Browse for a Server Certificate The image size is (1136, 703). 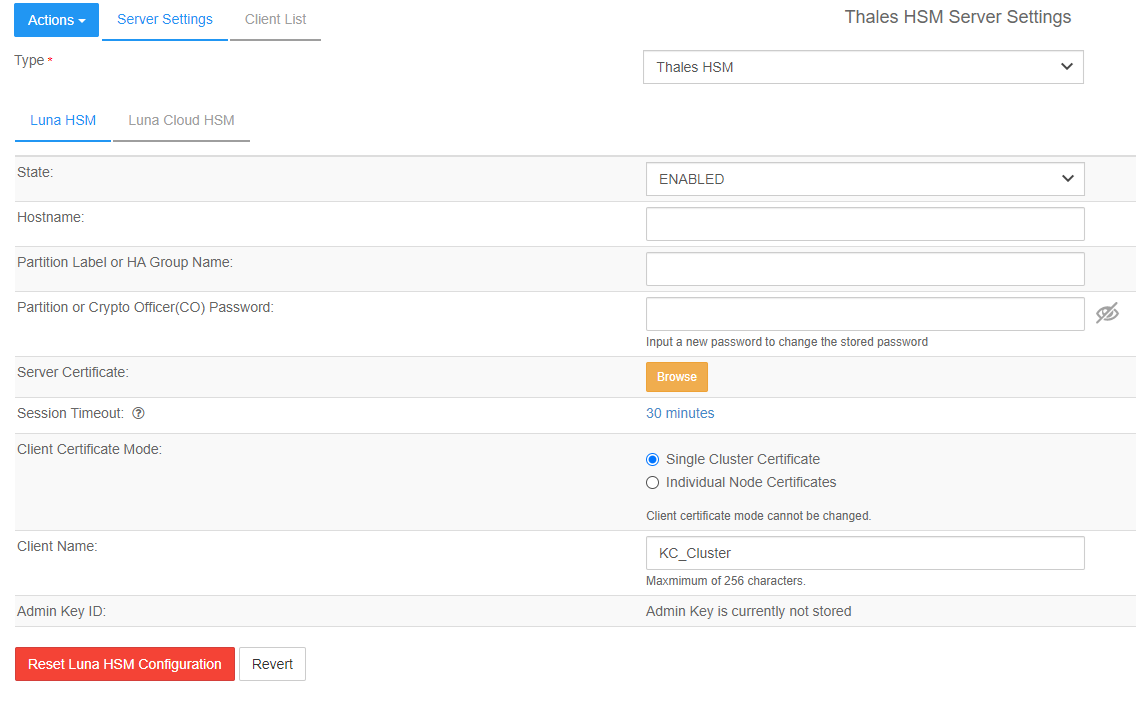click(x=677, y=377)
